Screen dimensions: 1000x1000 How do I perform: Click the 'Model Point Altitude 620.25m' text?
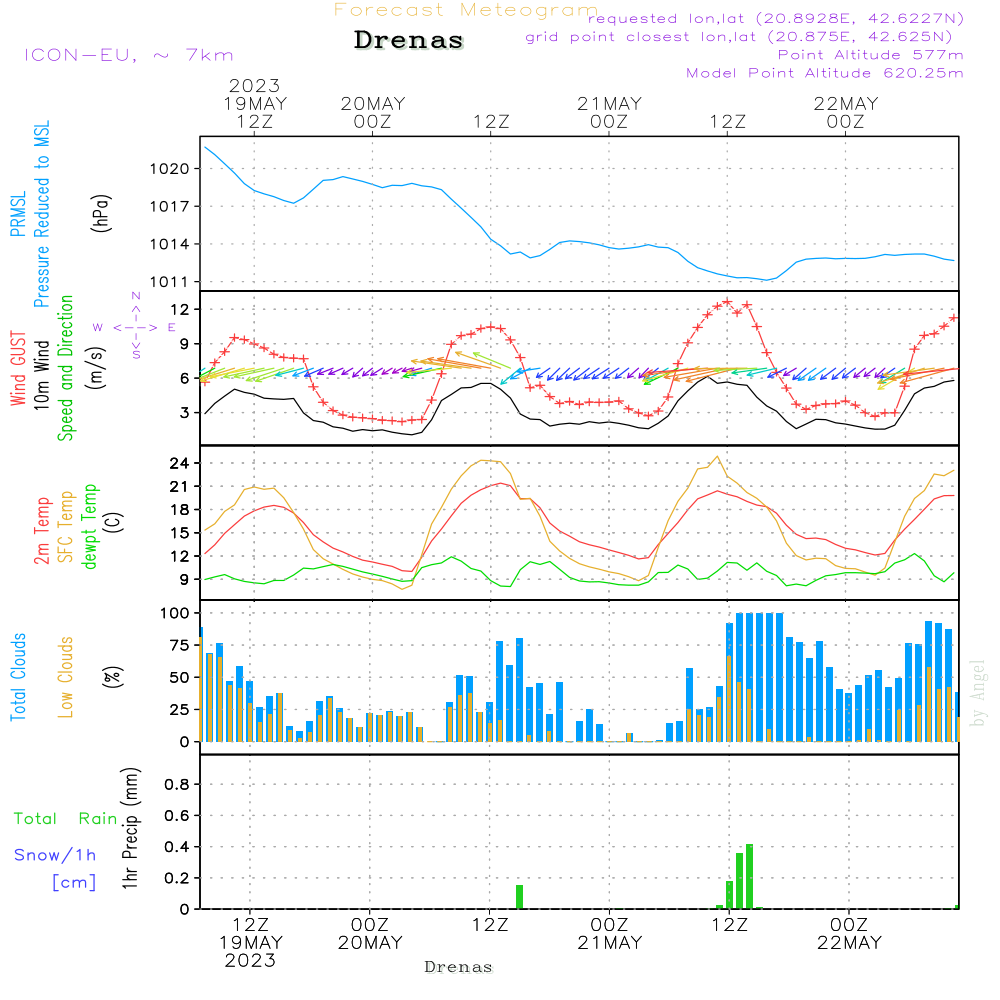tap(825, 73)
